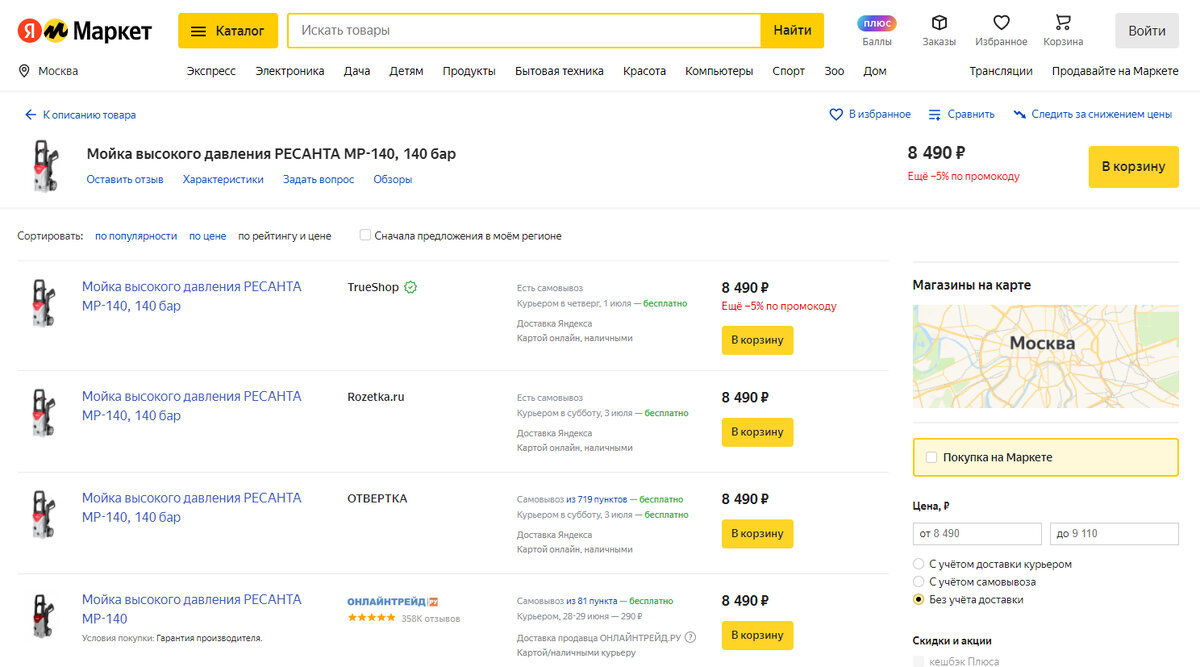
Task: Open the product thumbnail in the Rozetka.ru row
Action: (43, 412)
